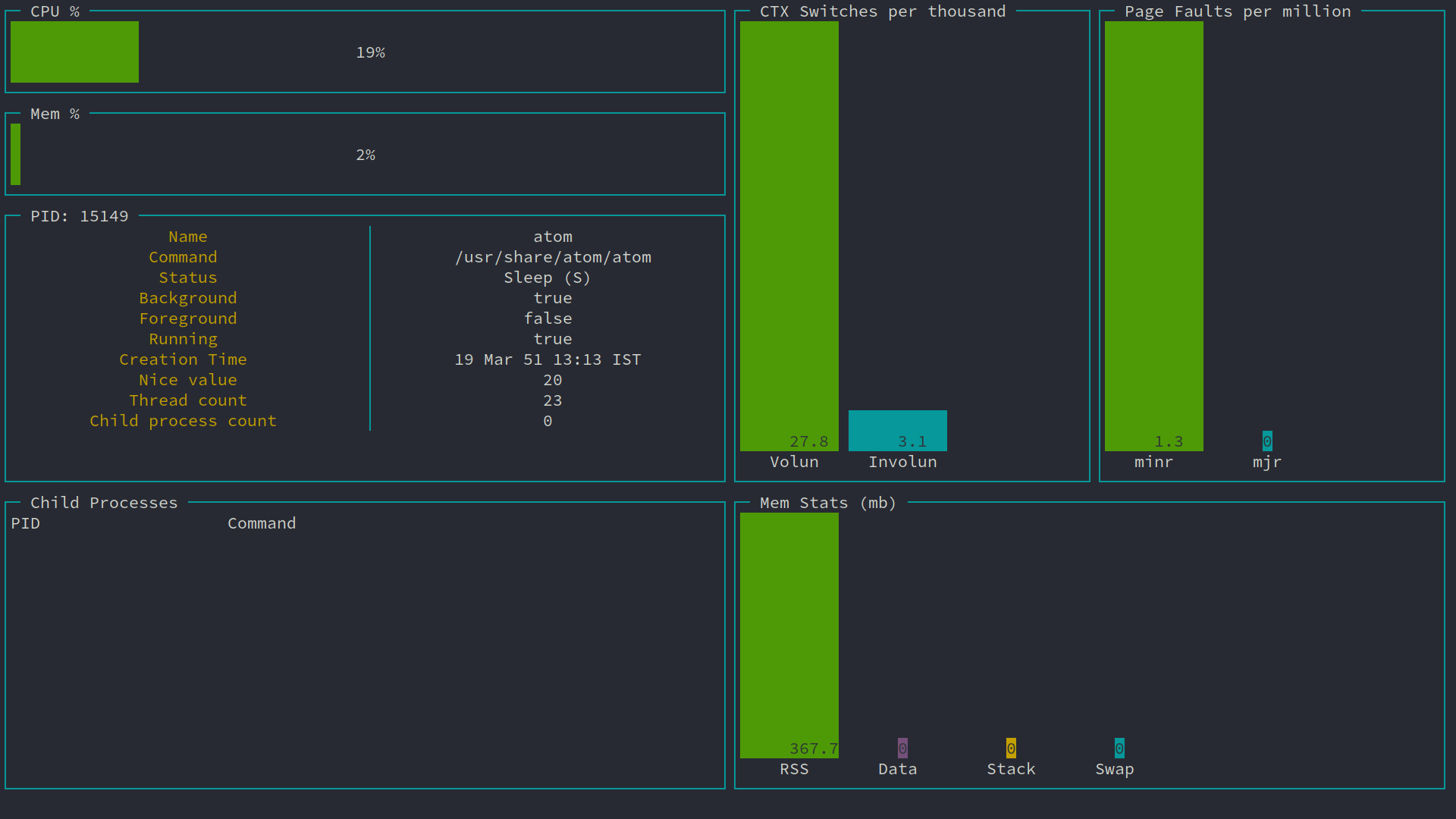
Task: Click the Sleep (S) status value
Action: click(547, 278)
